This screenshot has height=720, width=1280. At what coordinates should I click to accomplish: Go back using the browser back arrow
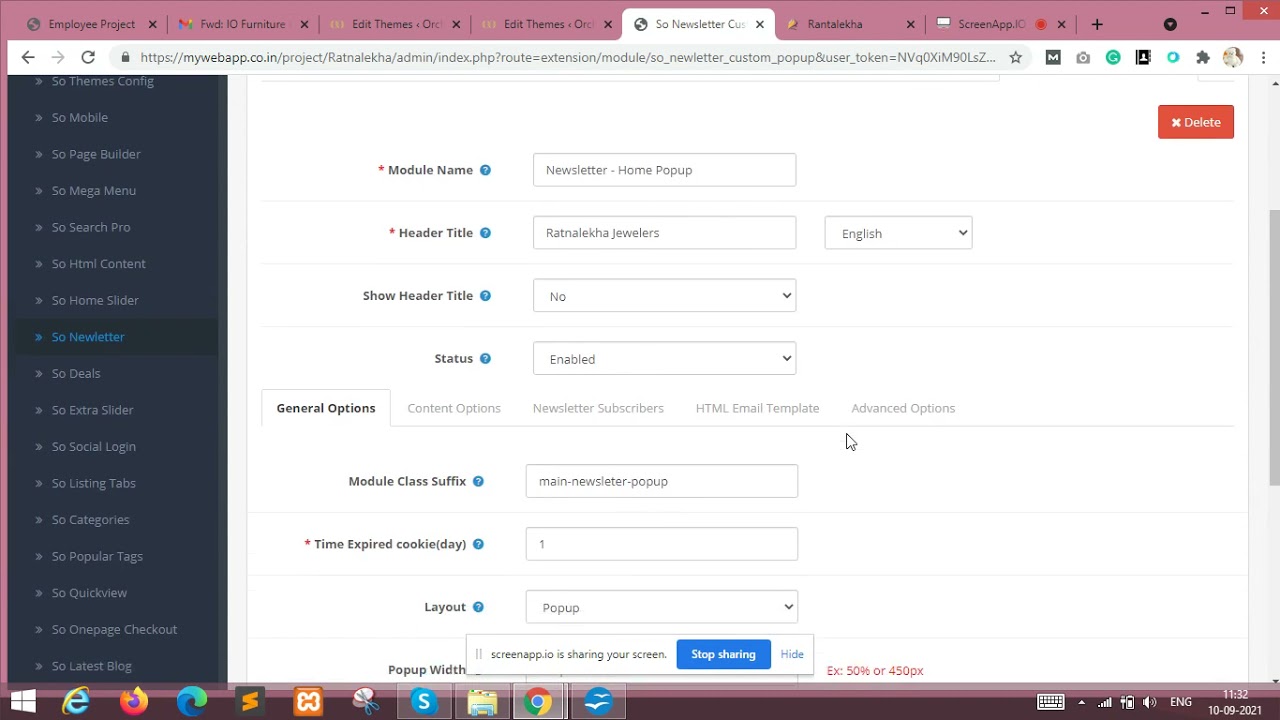point(27,58)
